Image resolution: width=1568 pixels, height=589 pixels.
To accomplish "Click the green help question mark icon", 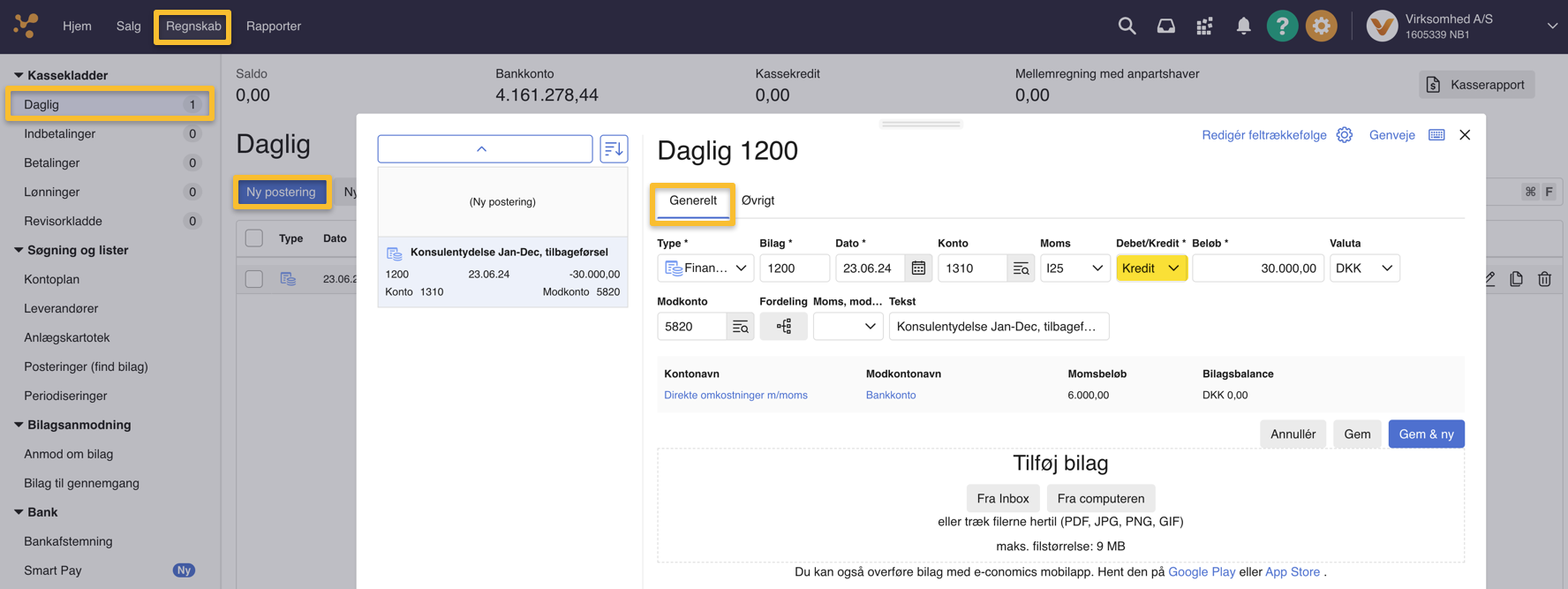I will (1282, 26).
